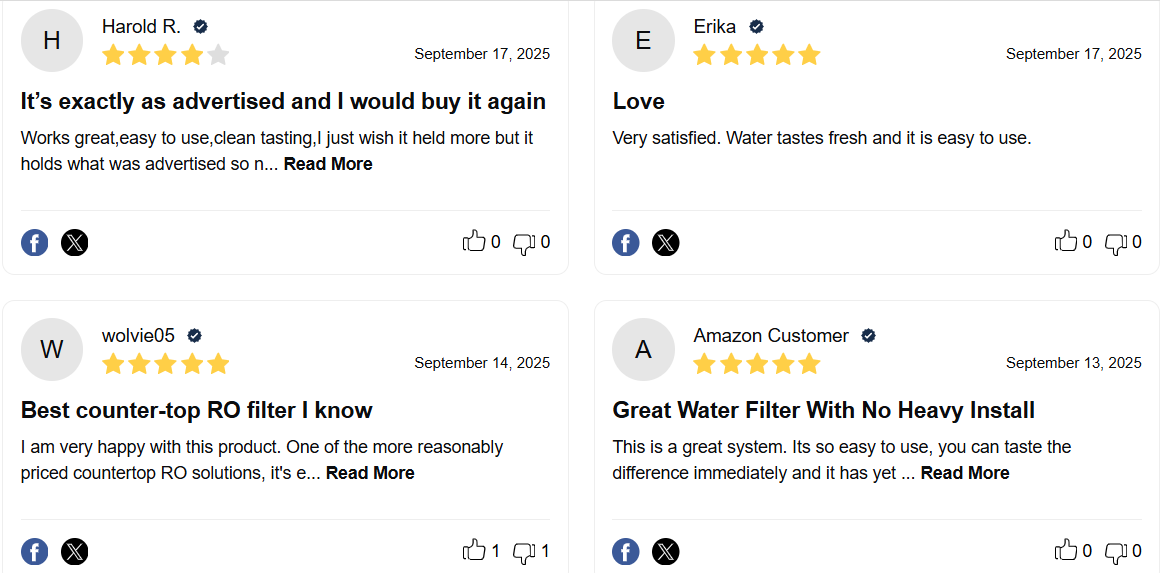The width and height of the screenshot is (1160, 573).
Task: Give Erika's review a thumbs up
Action: (1065, 241)
